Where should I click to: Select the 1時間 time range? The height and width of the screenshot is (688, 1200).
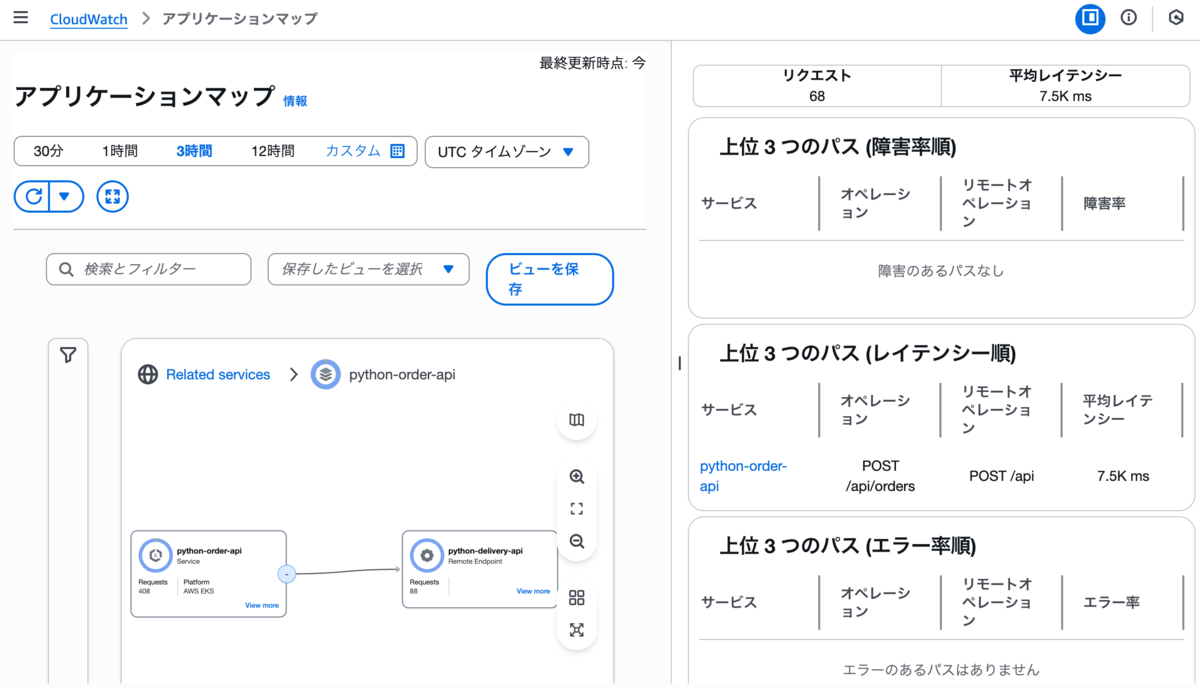coord(120,151)
